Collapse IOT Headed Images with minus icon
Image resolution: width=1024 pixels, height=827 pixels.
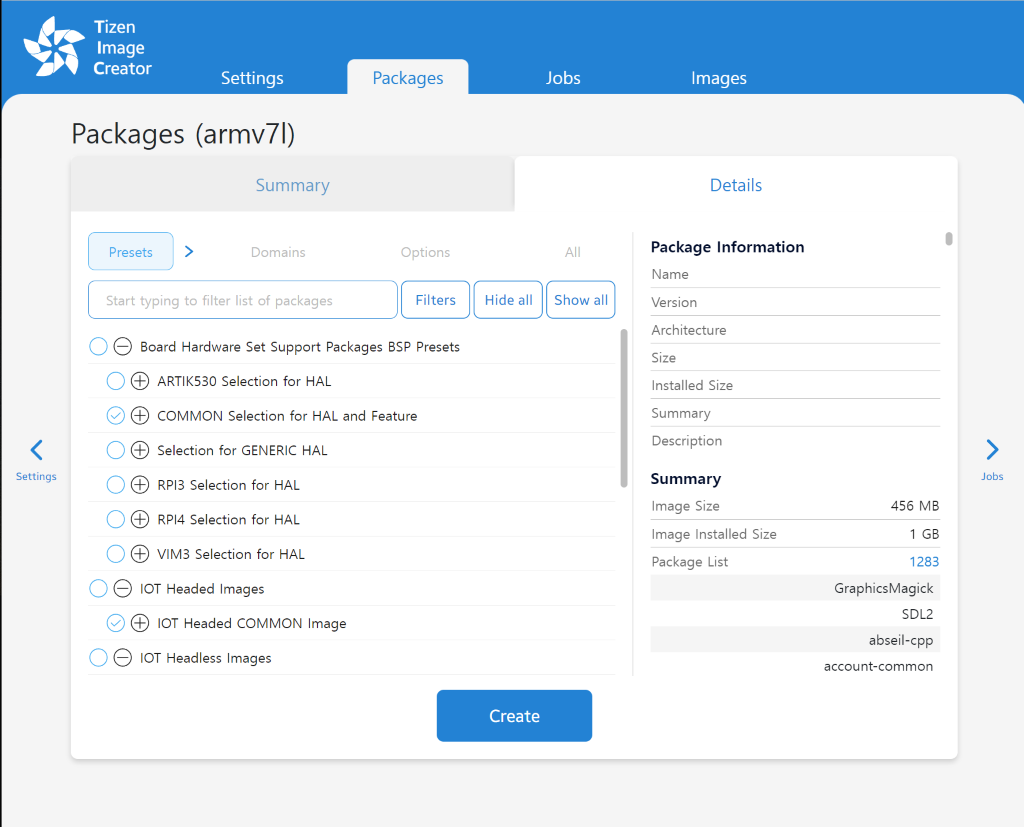tap(122, 588)
